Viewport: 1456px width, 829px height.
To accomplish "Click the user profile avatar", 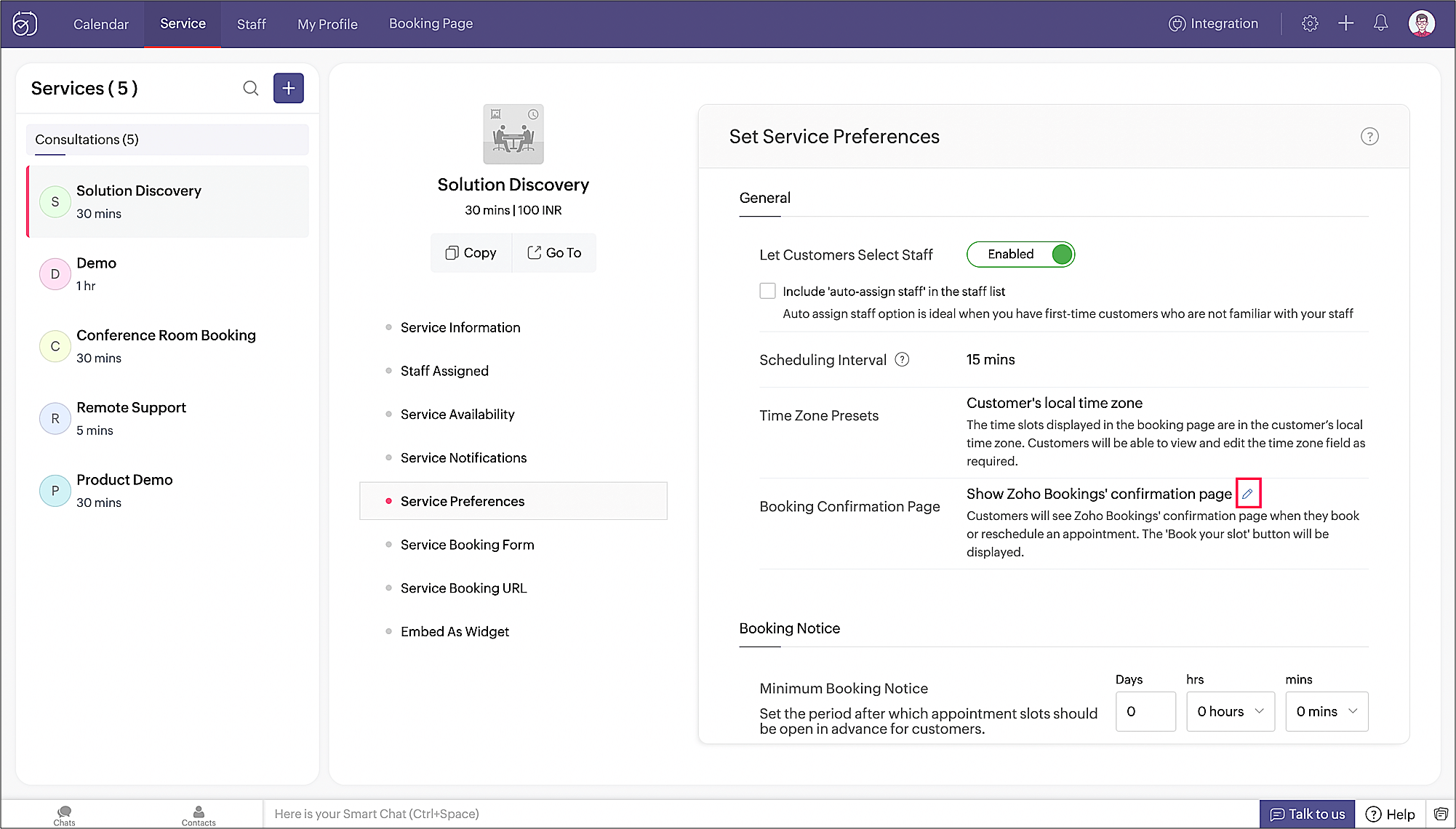I will (1421, 23).
